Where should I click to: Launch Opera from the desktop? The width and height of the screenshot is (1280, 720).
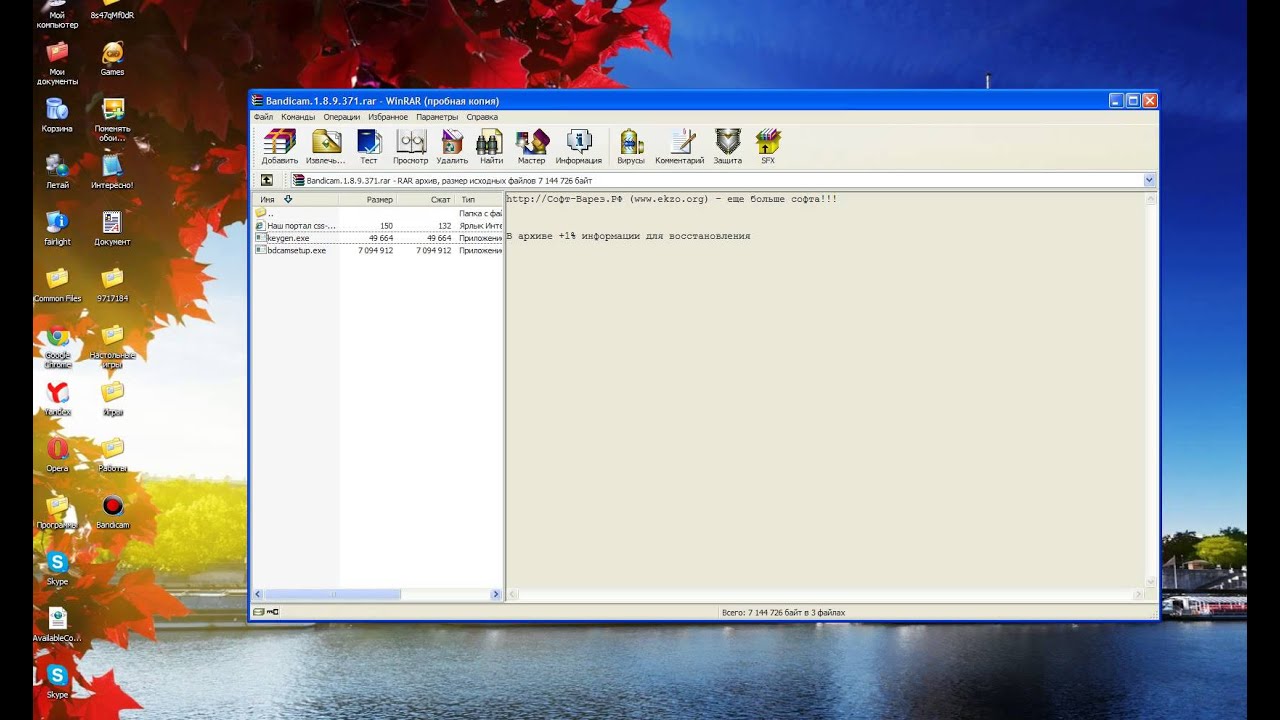point(57,455)
